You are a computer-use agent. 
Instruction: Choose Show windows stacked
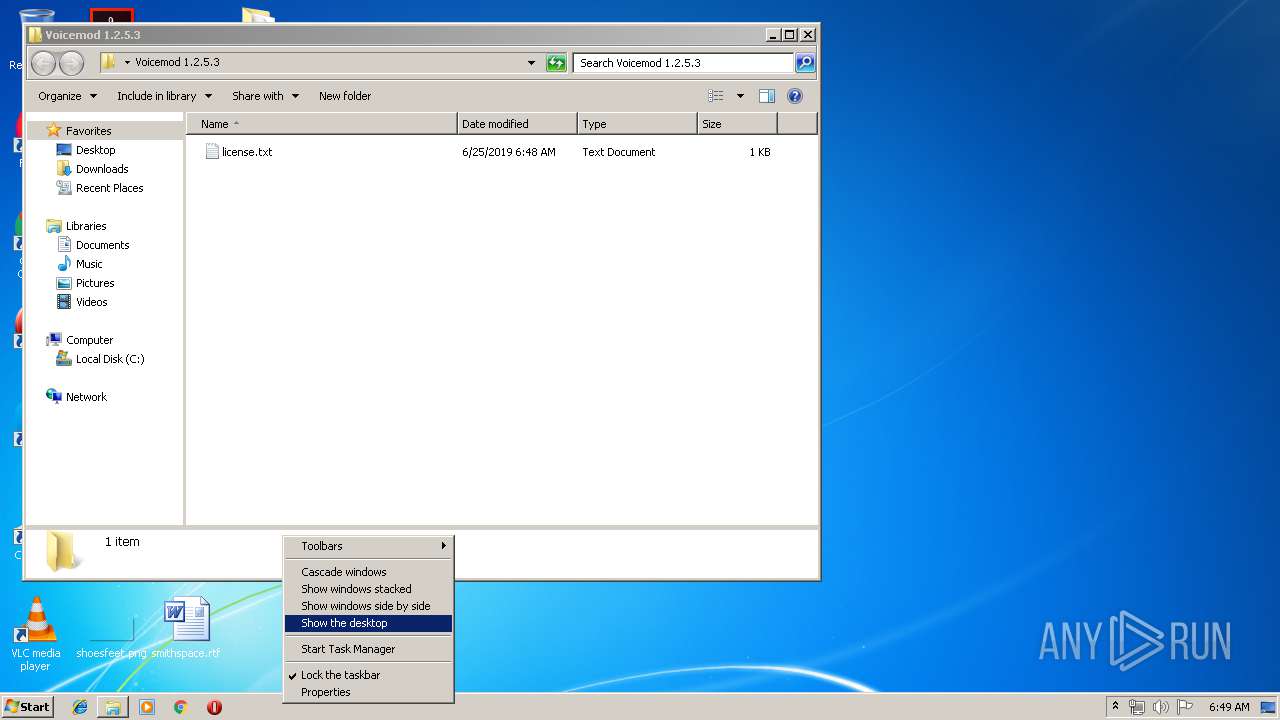(x=368, y=589)
